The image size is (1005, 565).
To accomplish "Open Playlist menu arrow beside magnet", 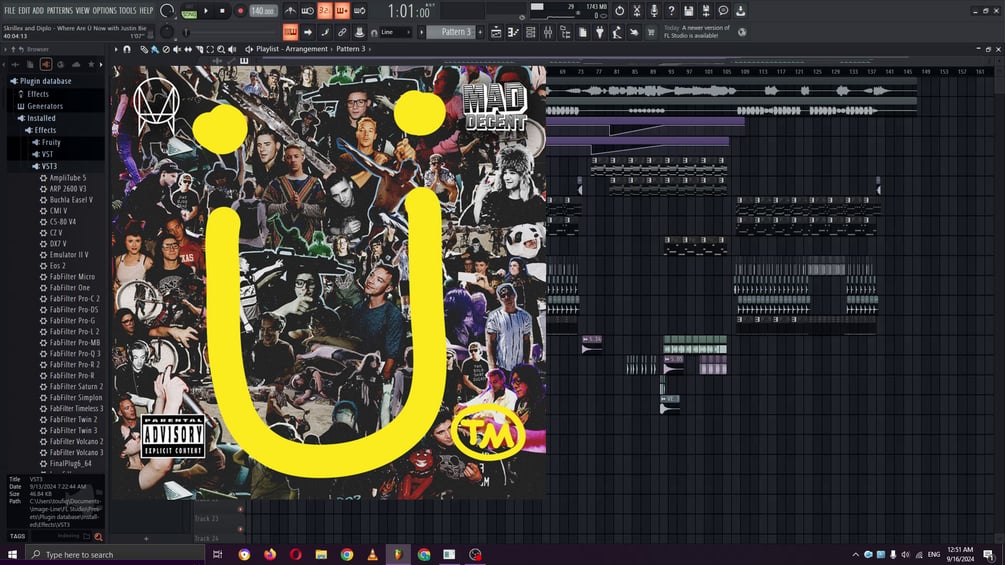I will [116, 49].
